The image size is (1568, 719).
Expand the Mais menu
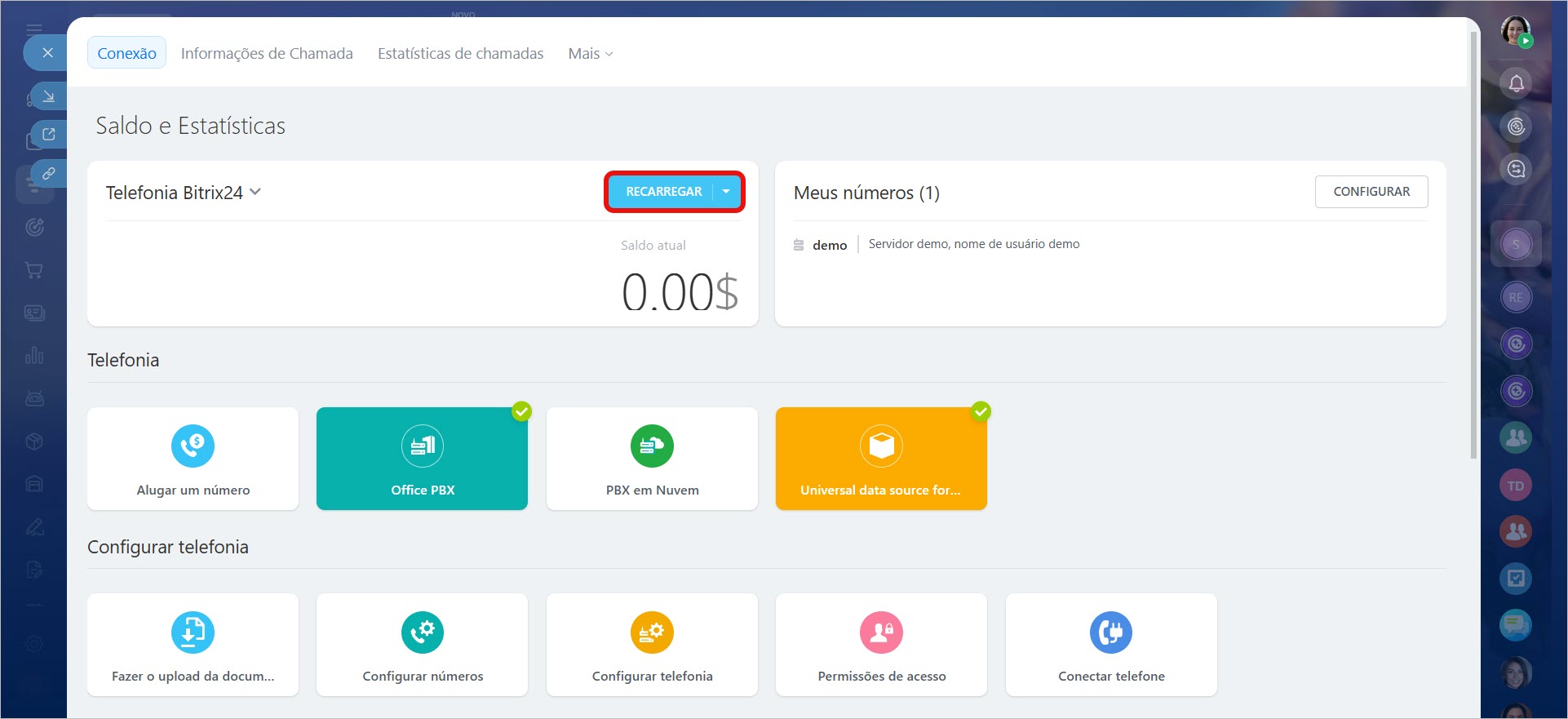click(590, 54)
